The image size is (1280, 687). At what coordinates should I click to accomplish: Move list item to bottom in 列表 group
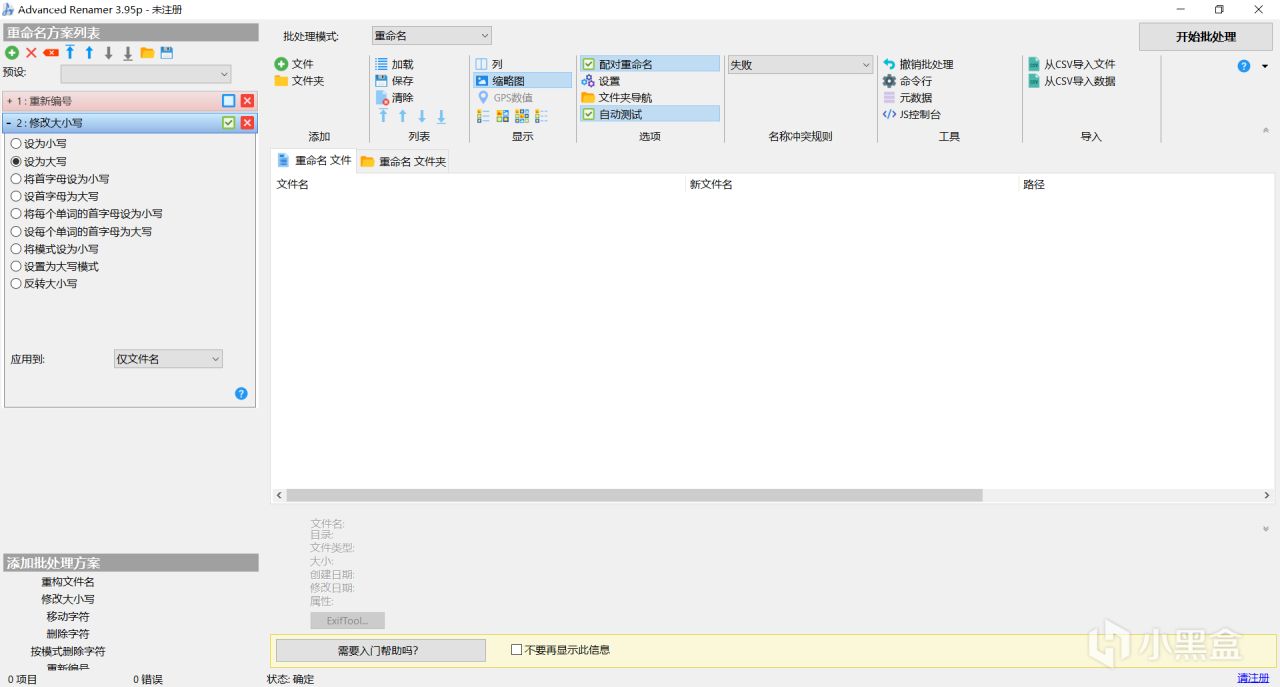click(441, 116)
